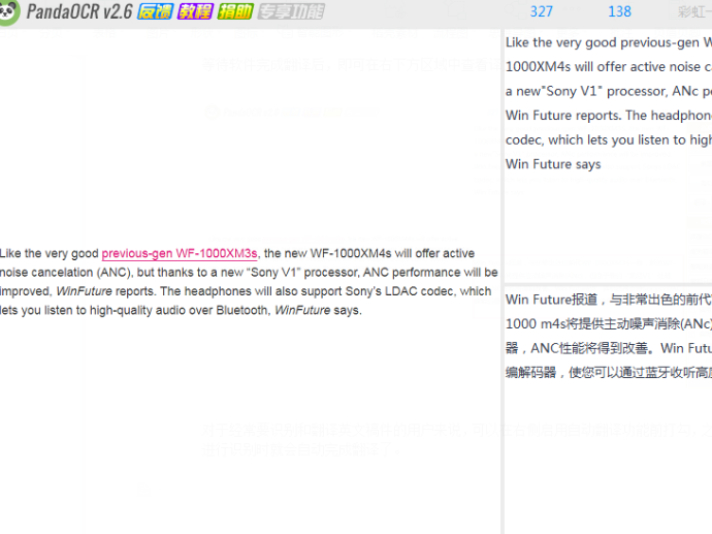The image size is (712, 534).
Task: Open the 反馈 feedback button
Action: pyautogui.click(x=155, y=11)
